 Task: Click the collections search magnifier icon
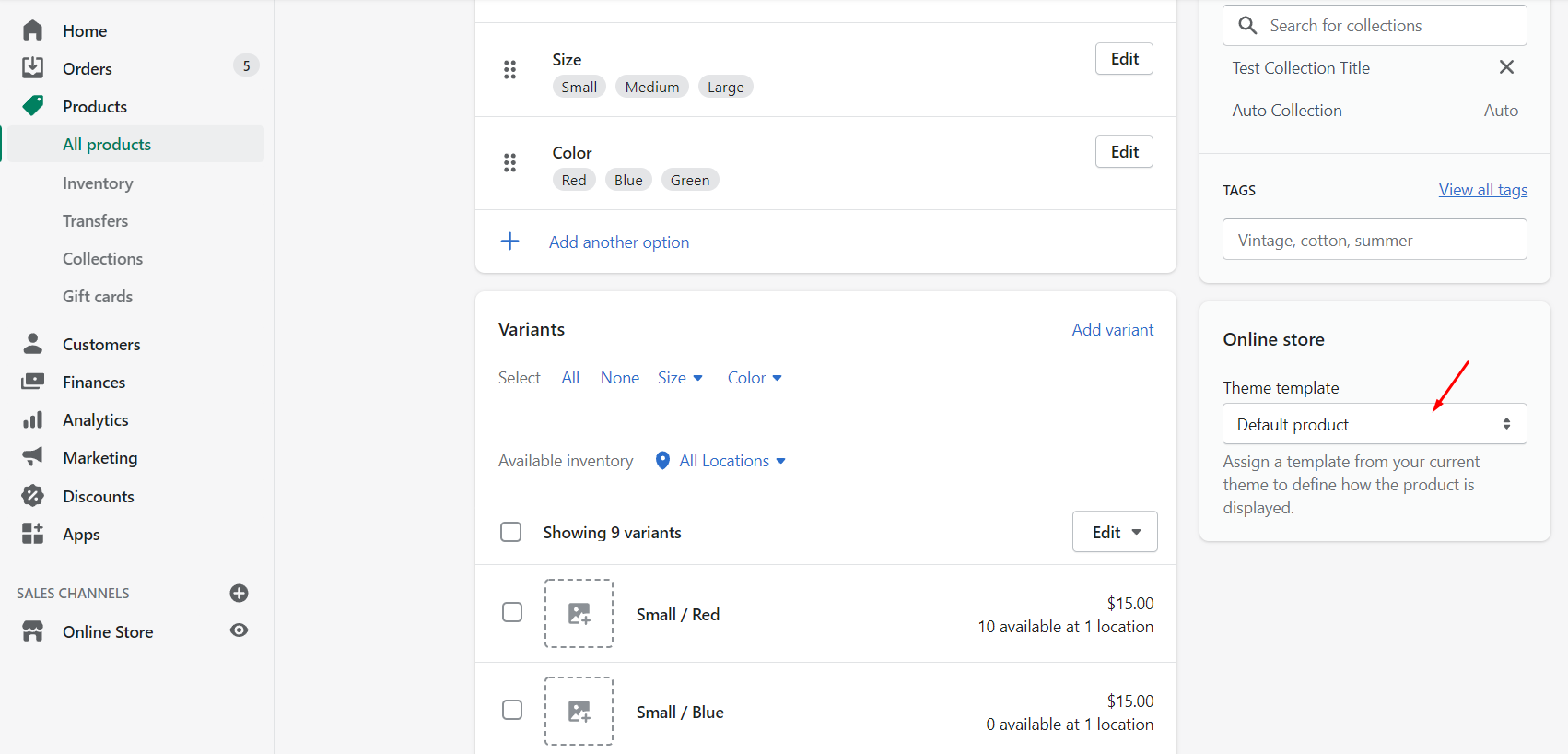tap(1247, 25)
